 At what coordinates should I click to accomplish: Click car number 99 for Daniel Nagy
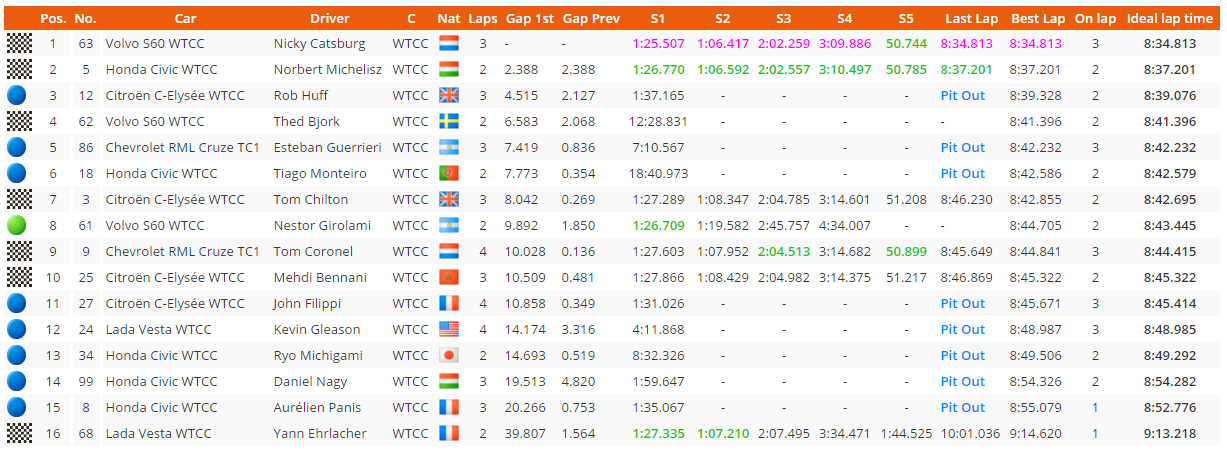85,381
